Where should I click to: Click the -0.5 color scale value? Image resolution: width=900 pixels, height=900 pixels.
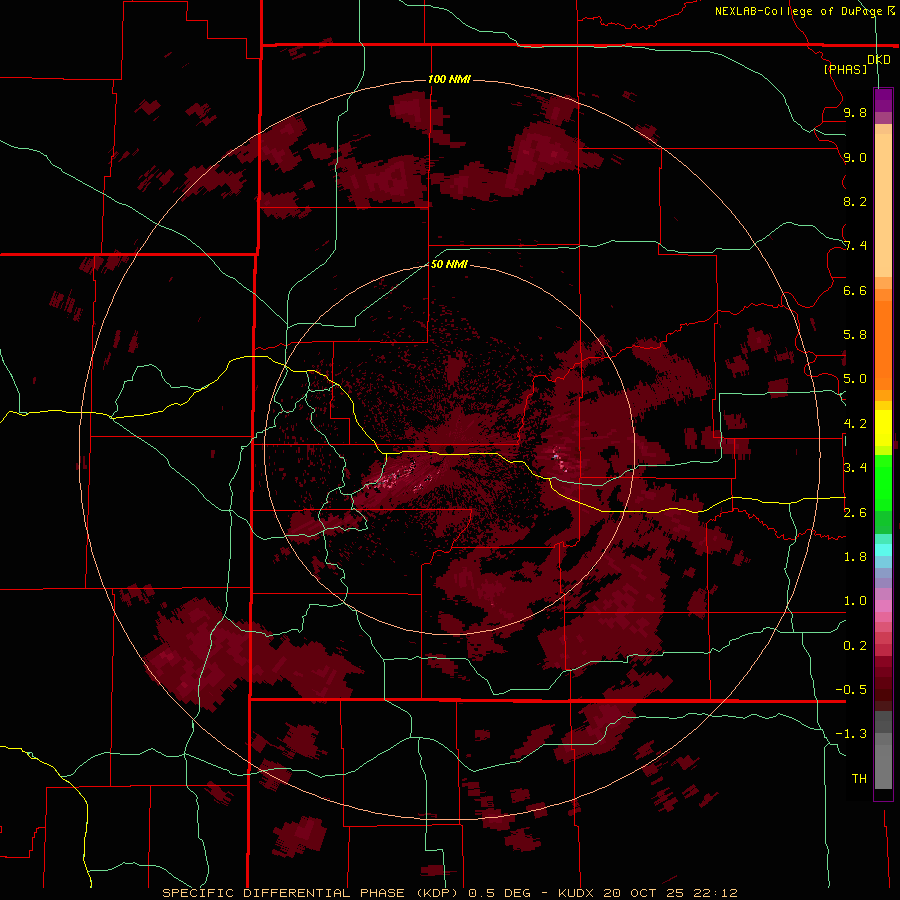pos(851,690)
